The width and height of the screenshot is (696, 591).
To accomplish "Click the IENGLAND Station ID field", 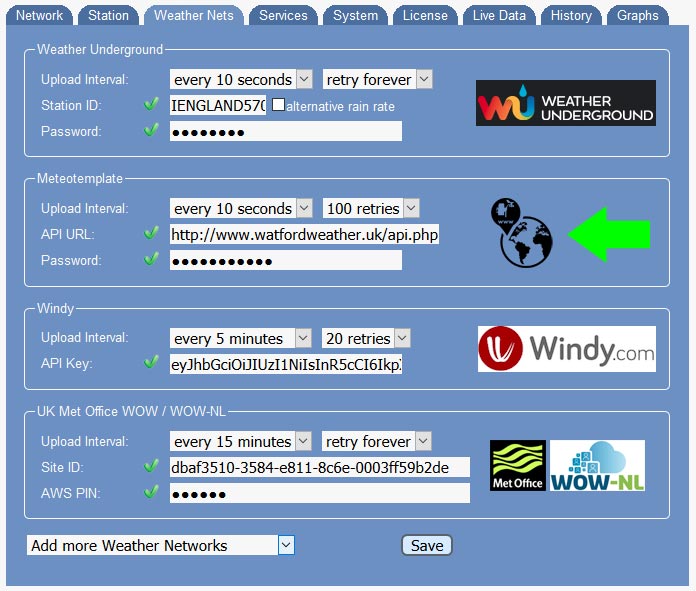I will click(x=218, y=105).
